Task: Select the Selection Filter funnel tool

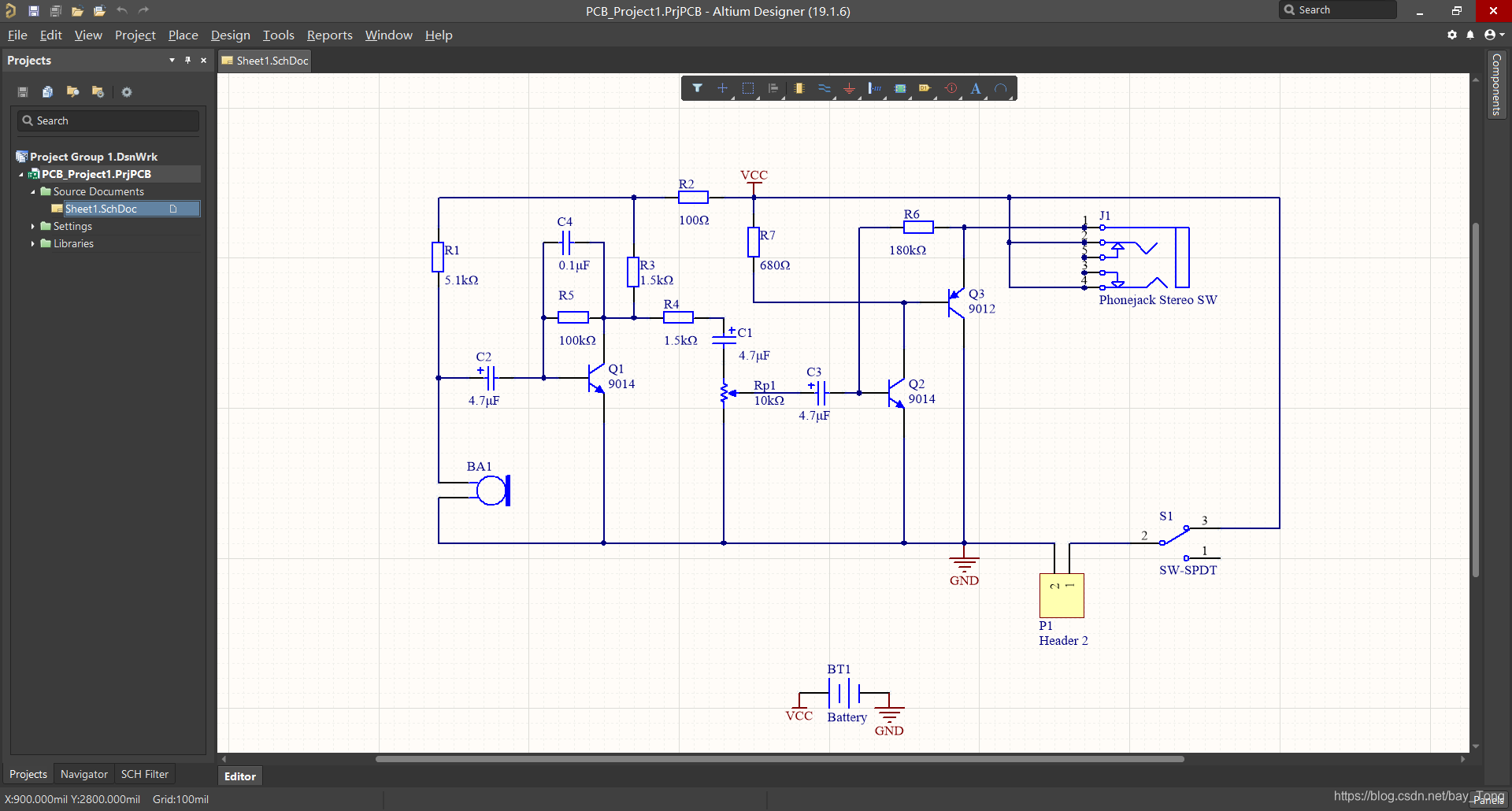Action: (697, 88)
